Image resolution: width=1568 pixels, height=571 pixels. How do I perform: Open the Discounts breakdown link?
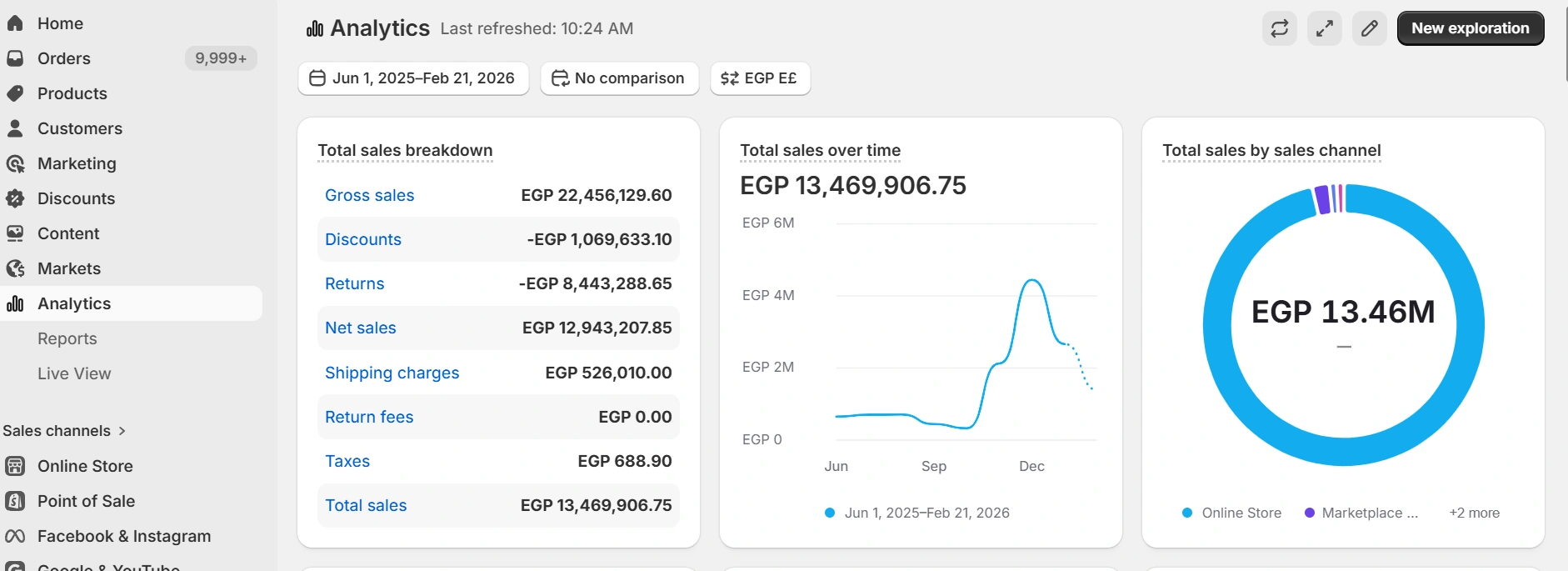point(363,239)
